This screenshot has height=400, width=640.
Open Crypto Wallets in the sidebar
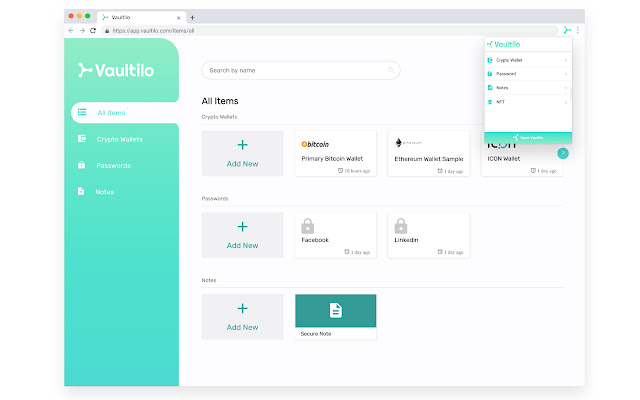pos(120,139)
